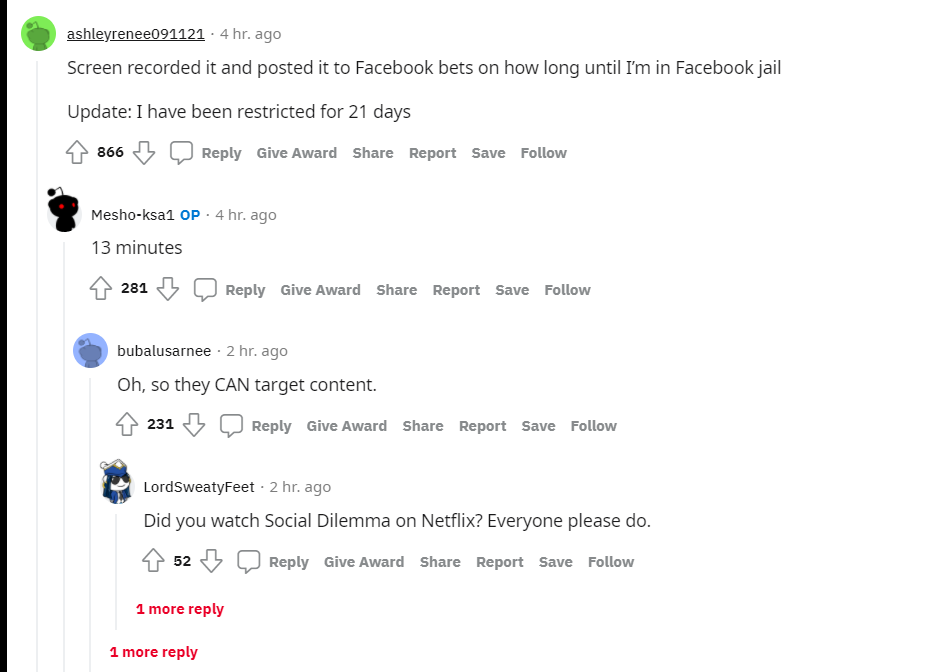Downvote bubalusarnee's comment
Screen dimensions: 927x672
194,425
